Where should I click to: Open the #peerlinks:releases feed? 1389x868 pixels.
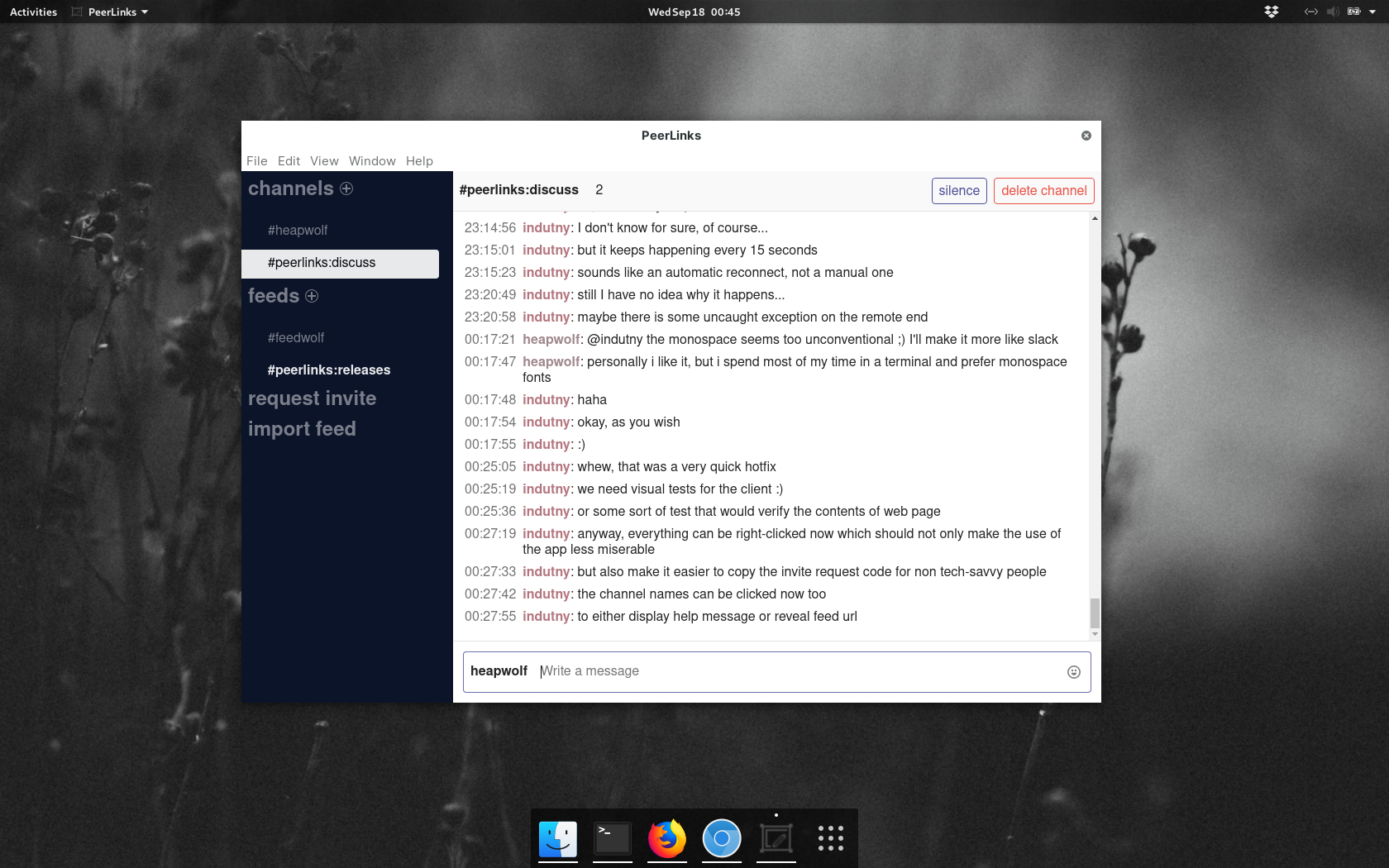click(329, 370)
